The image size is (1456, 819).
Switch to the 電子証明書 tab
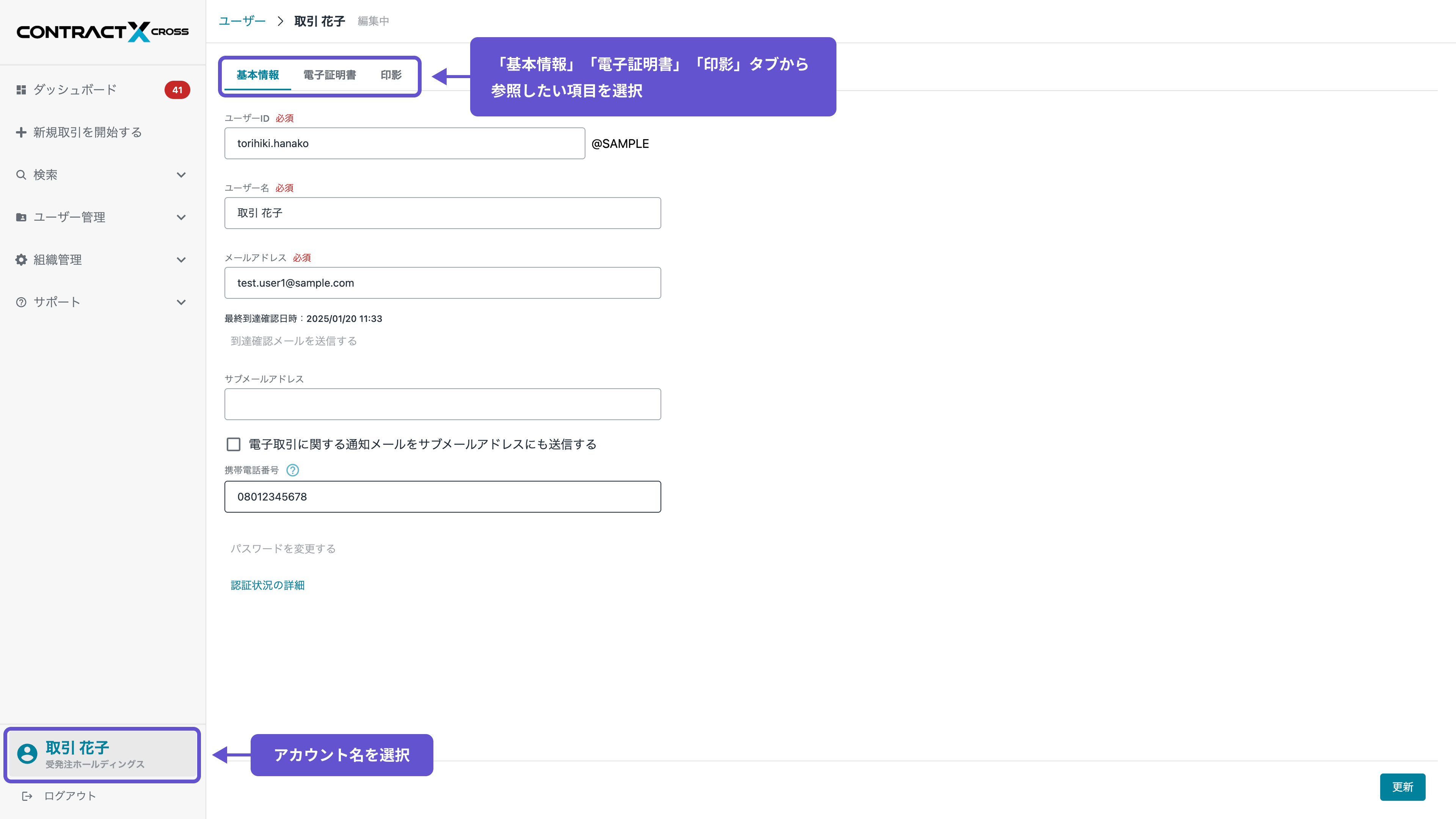pos(329,75)
